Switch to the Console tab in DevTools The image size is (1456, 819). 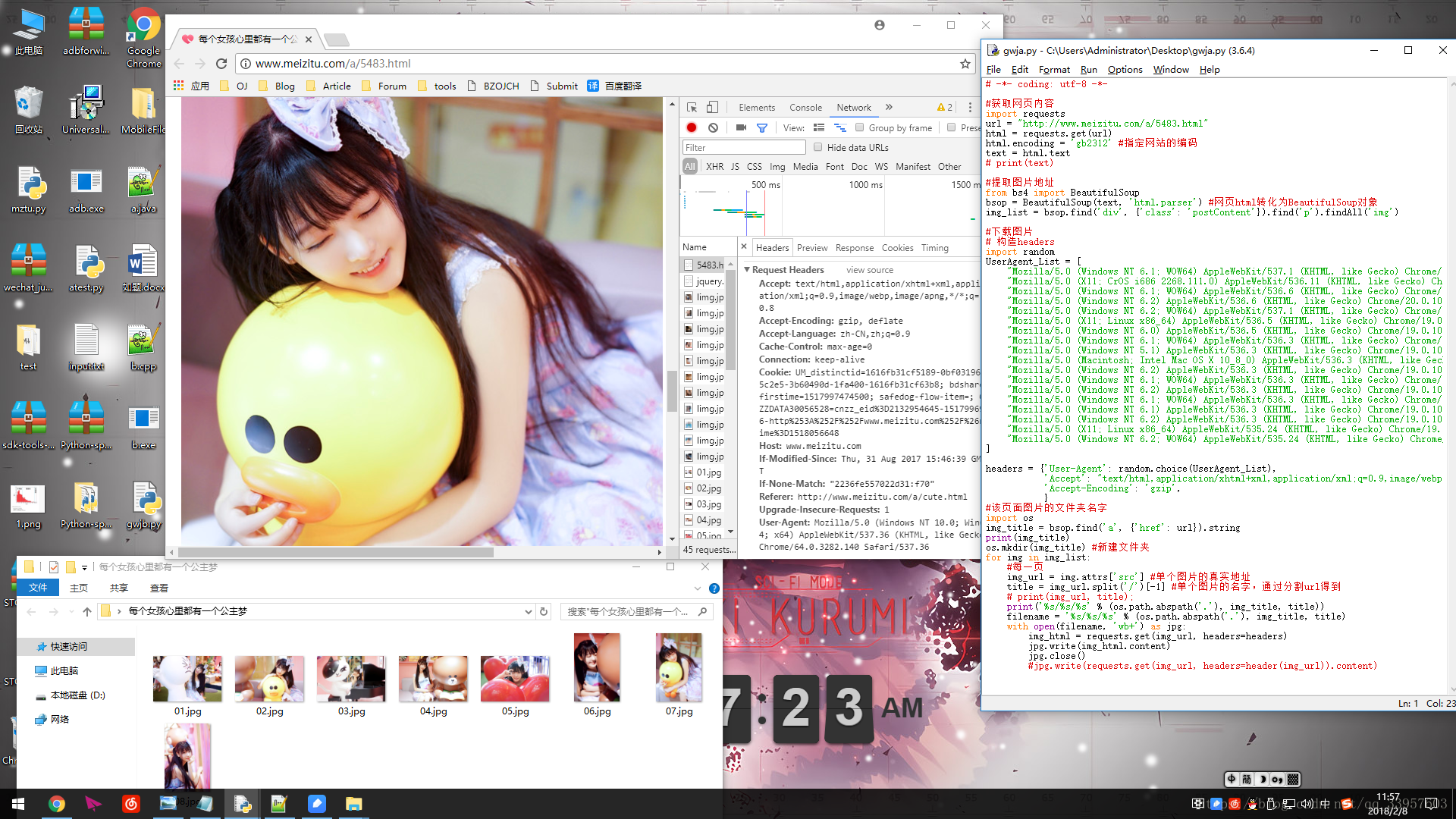pos(805,108)
